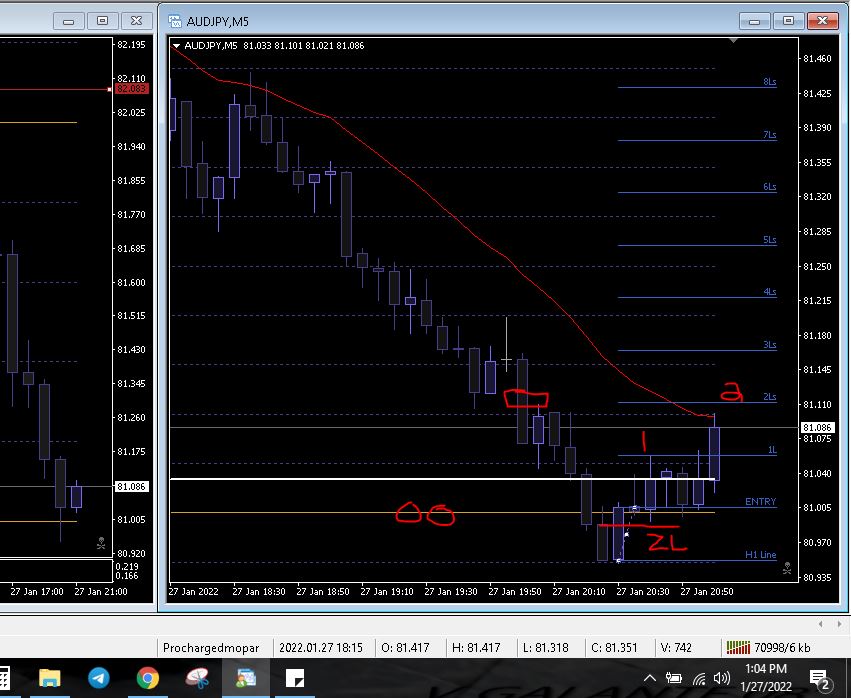Click the Wi-Fi network tray icon
The width and height of the screenshot is (851, 698).
(699, 678)
